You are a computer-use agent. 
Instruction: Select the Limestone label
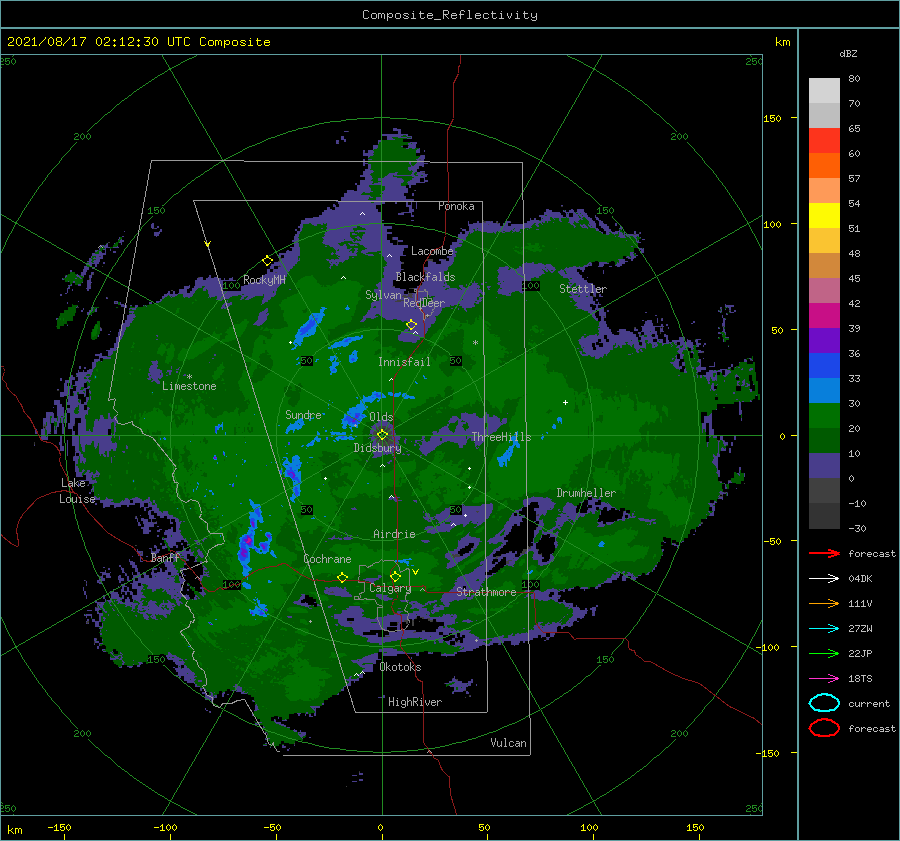(189, 386)
